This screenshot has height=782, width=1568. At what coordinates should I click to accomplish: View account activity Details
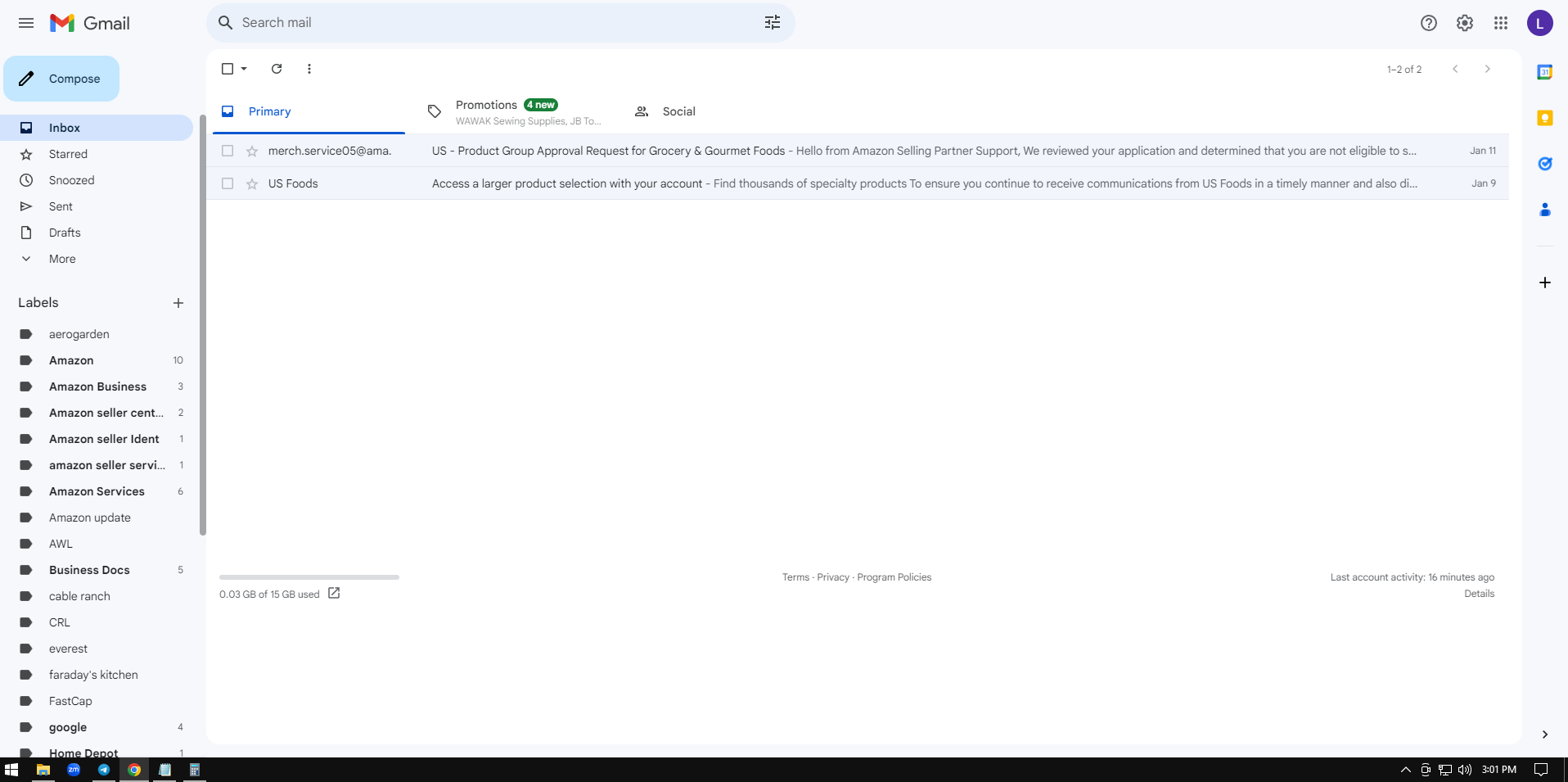coord(1479,594)
